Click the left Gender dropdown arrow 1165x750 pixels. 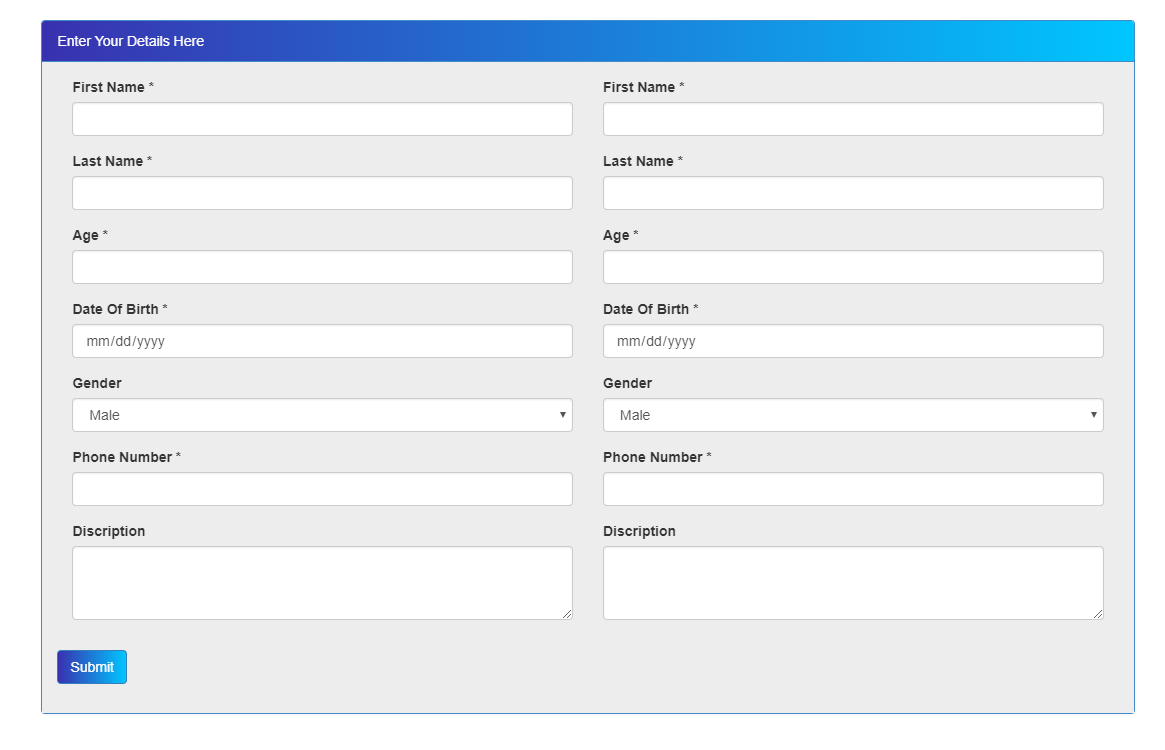(563, 414)
